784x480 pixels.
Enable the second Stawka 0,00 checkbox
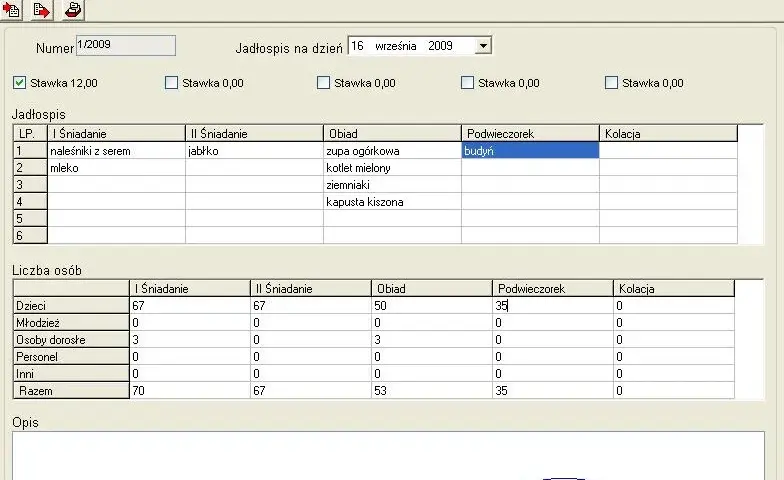[x=324, y=83]
